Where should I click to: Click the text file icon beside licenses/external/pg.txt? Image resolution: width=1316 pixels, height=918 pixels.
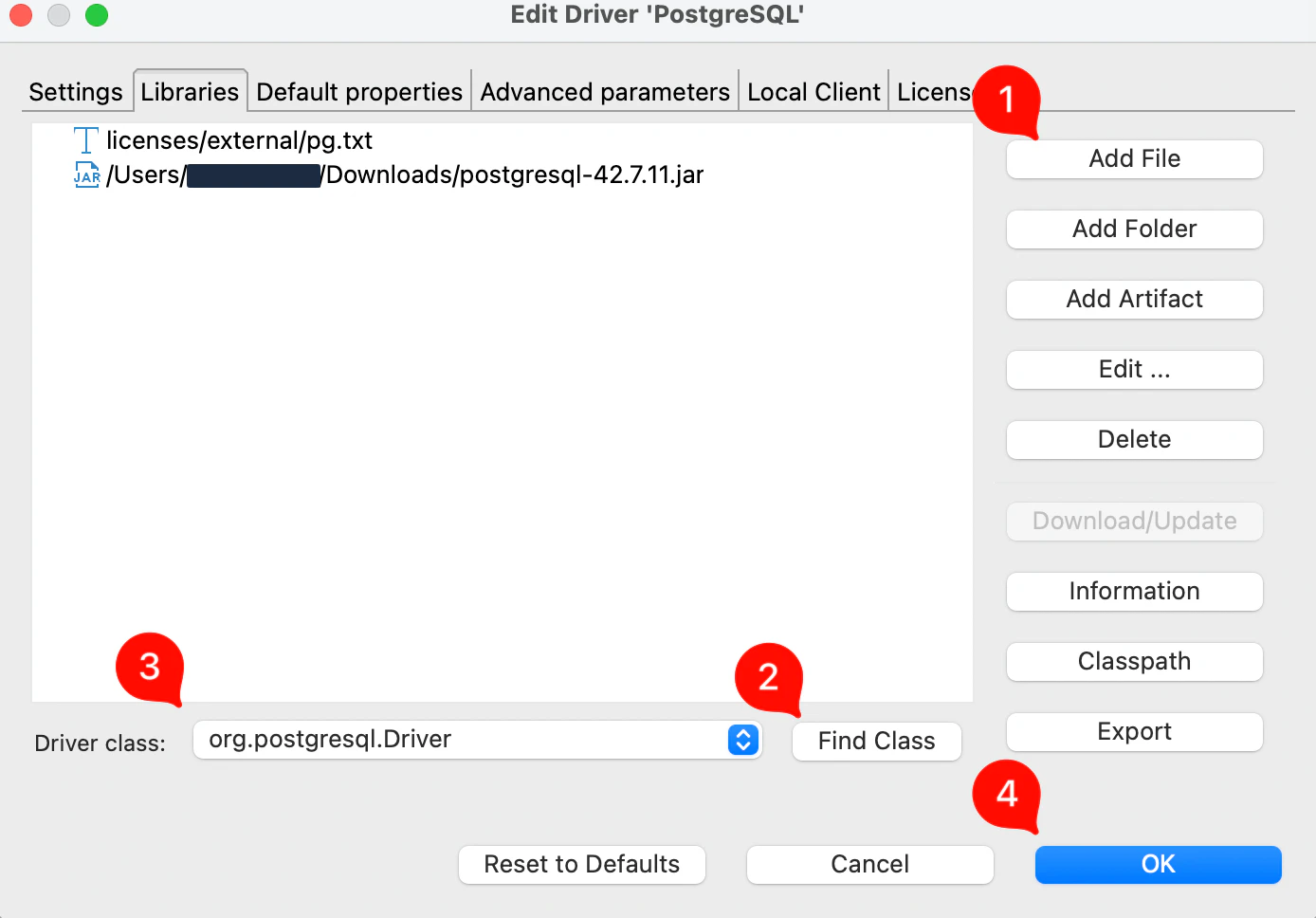[86, 140]
